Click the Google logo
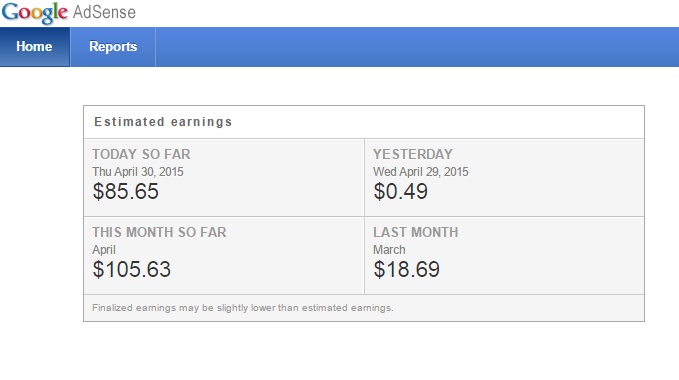The height and width of the screenshot is (380, 679). point(35,13)
